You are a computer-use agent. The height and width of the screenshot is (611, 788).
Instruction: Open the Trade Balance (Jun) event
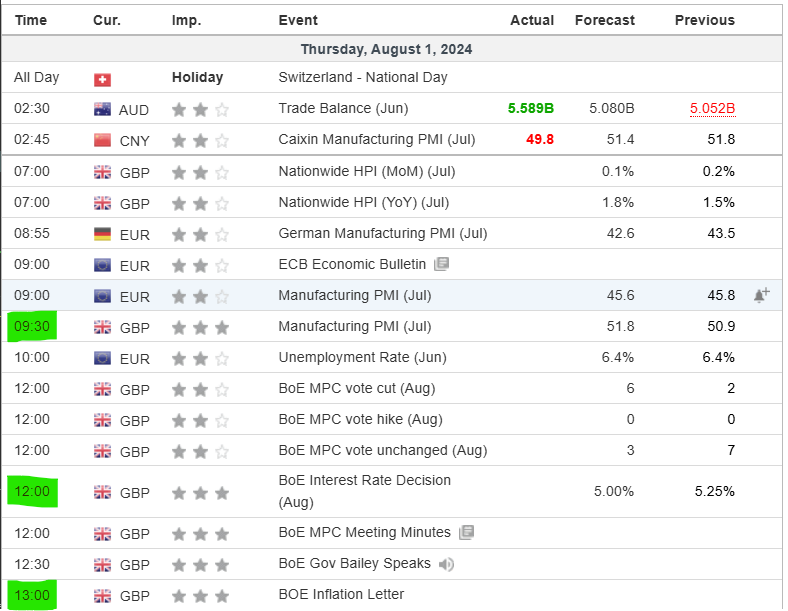click(x=343, y=108)
